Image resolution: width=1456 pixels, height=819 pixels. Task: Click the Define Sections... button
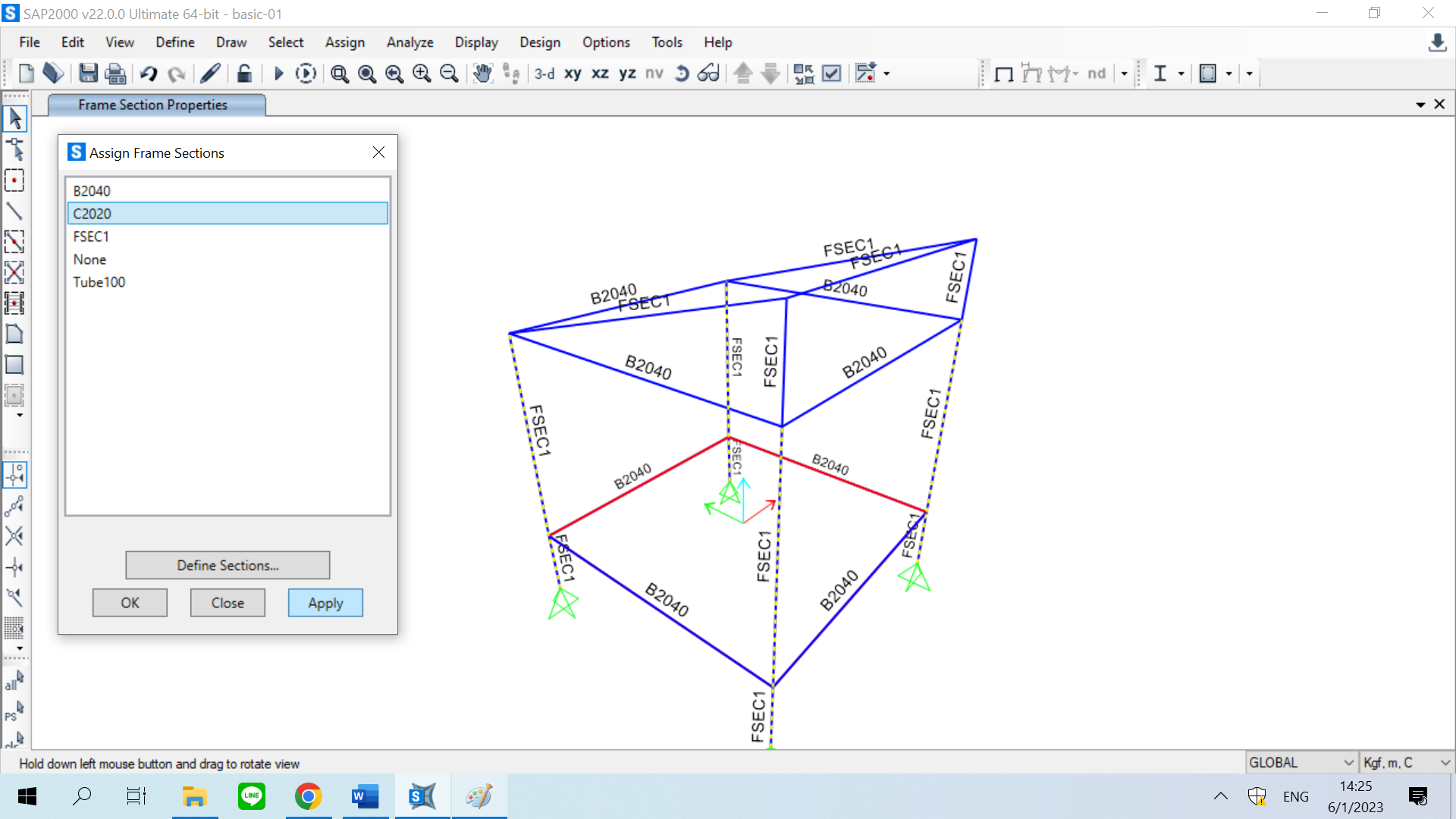pyautogui.click(x=227, y=565)
